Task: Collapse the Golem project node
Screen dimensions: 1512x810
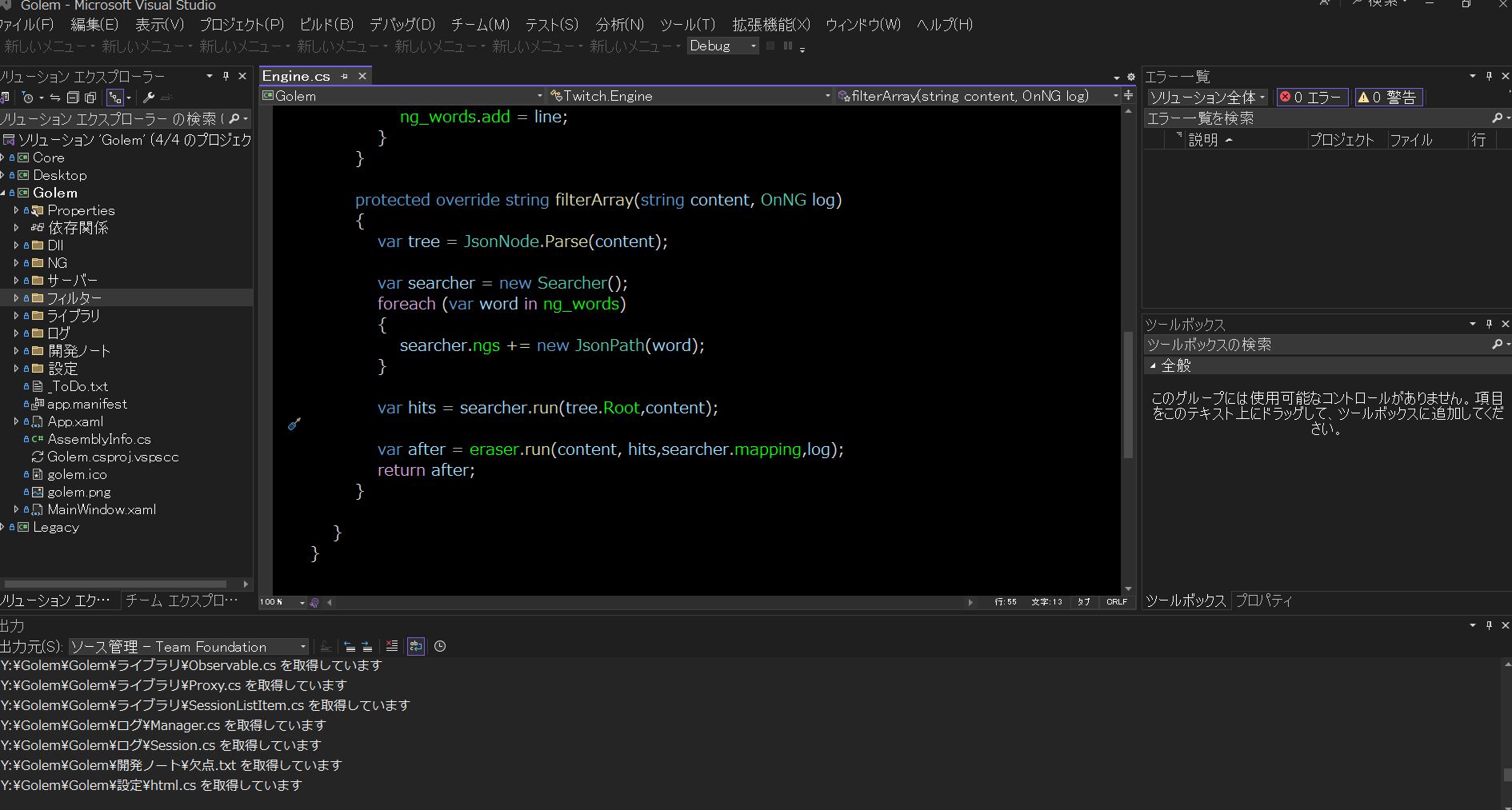Action: point(2,193)
